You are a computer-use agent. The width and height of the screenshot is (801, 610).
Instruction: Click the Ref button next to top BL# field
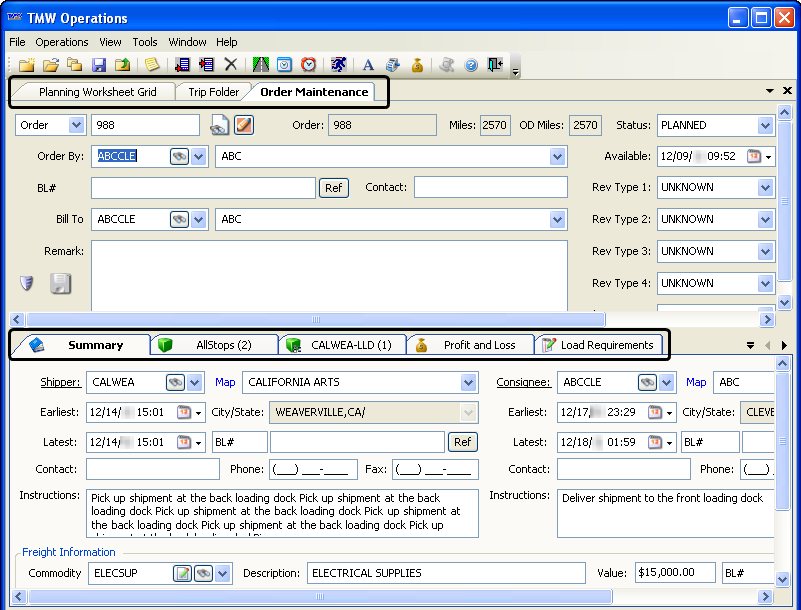(333, 187)
